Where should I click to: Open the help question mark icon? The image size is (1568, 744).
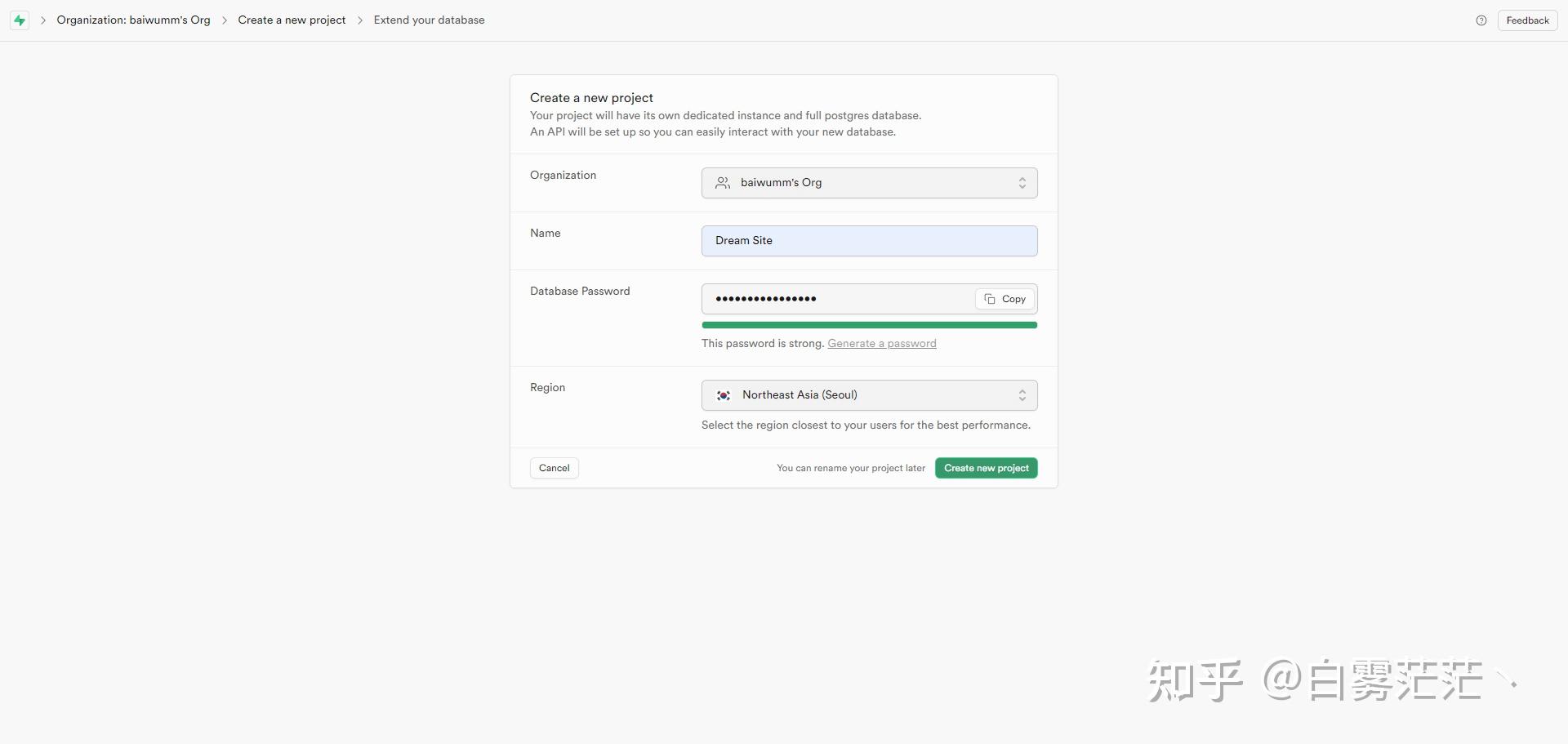coord(1481,20)
